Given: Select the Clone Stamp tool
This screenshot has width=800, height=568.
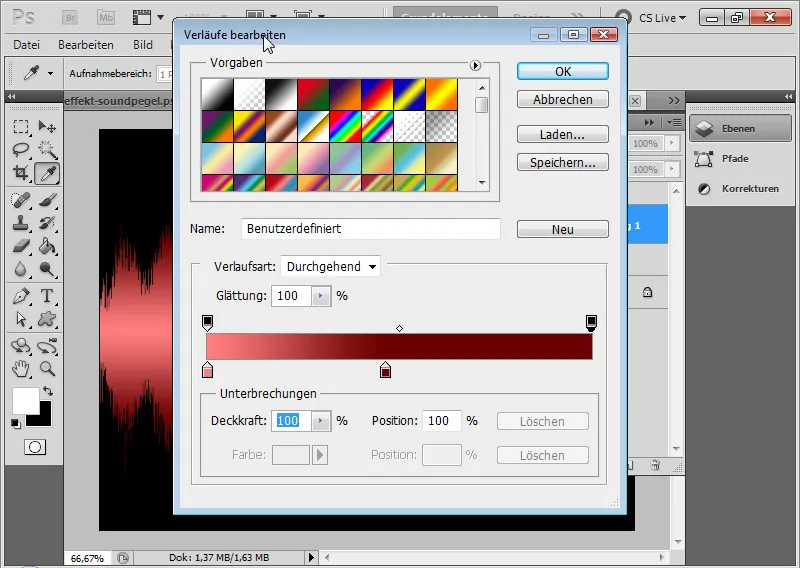Looking at the screenshot, I should 21,223.
